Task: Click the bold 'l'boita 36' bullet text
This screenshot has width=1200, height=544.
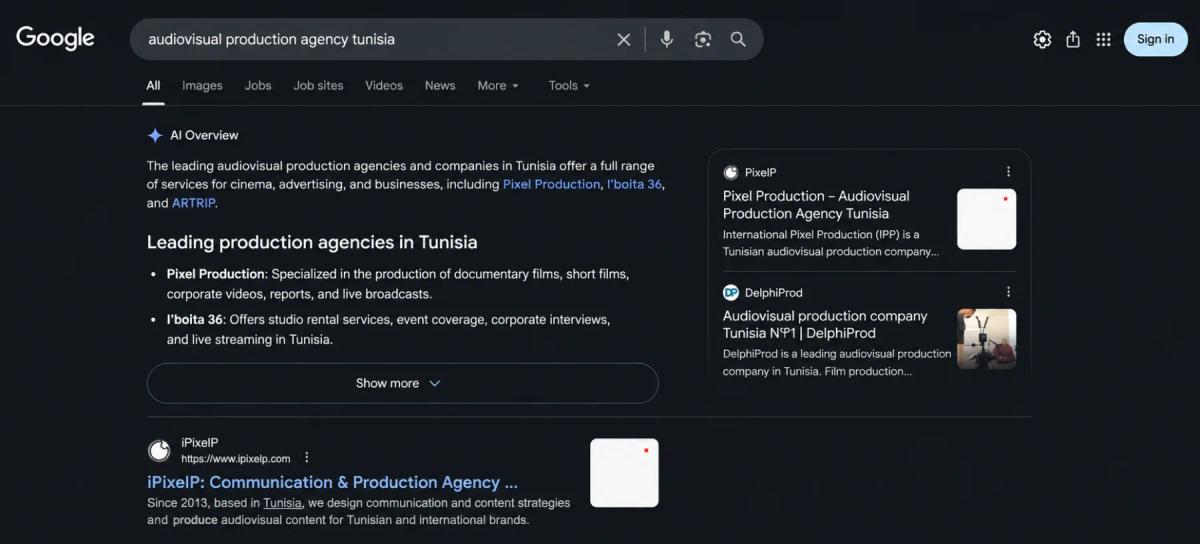Action: pos(195,319)
